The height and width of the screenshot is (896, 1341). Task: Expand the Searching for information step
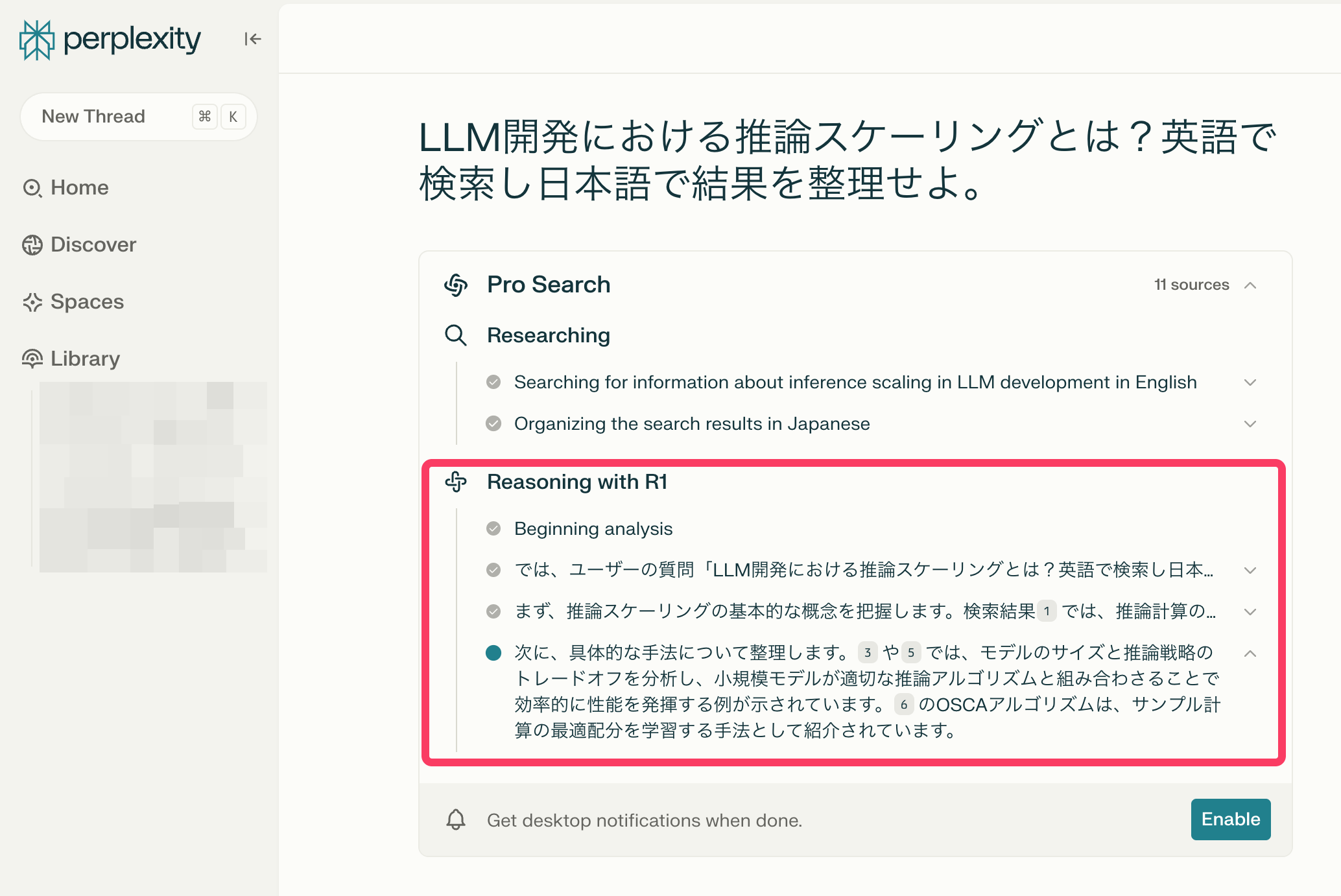click(x=1250, y=383)
